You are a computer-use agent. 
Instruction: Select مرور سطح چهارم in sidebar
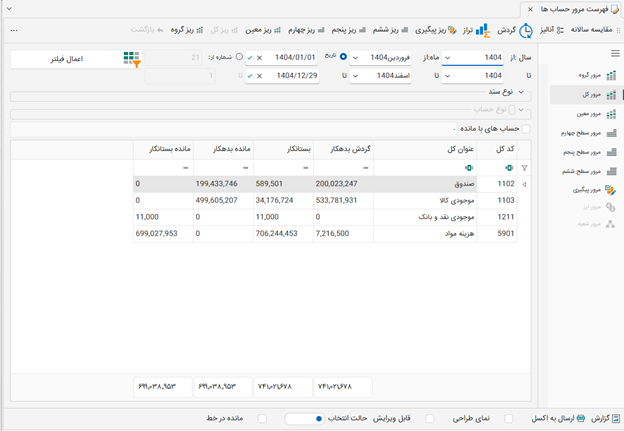[589, 133]
